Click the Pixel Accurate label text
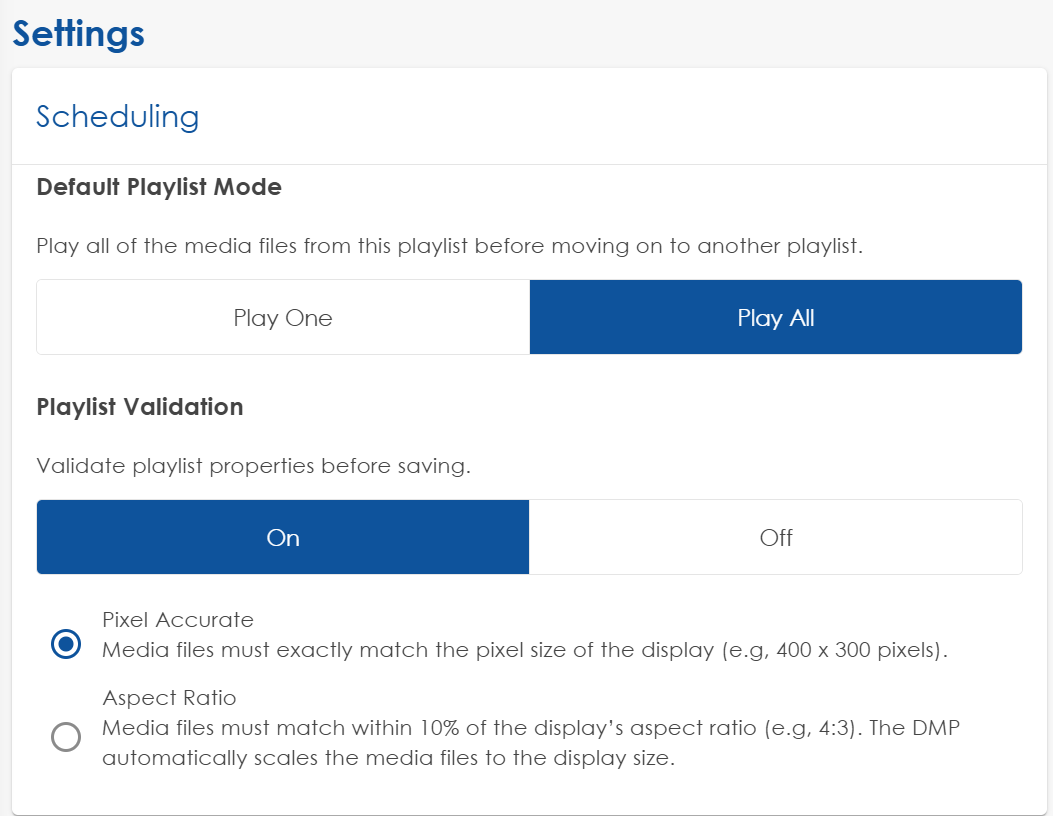Image resolution: width=1053 pixels, height=816 pixels. [179, 620]
